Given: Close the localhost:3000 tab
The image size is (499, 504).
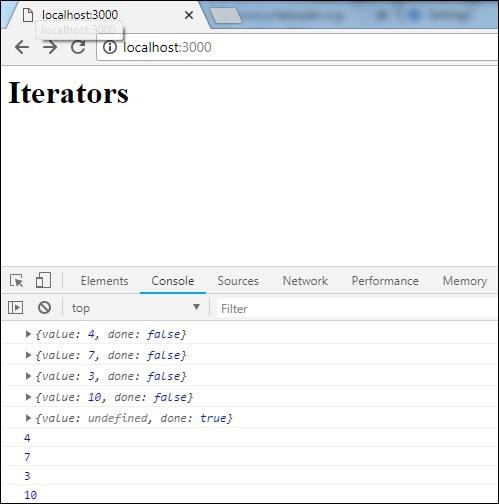Looking at the screenshot, I should click(189, 15).
